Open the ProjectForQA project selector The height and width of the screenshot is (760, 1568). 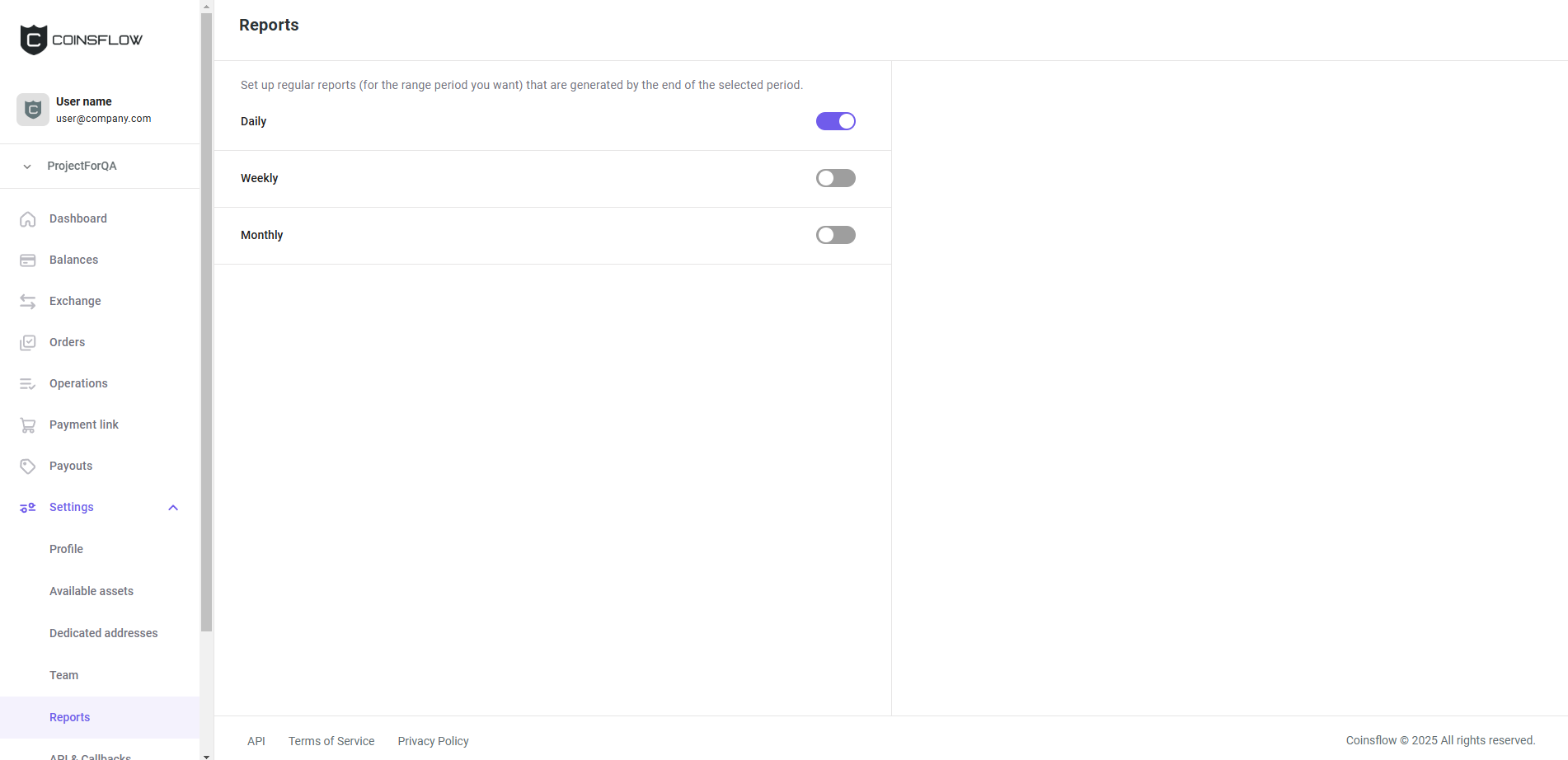82,166
